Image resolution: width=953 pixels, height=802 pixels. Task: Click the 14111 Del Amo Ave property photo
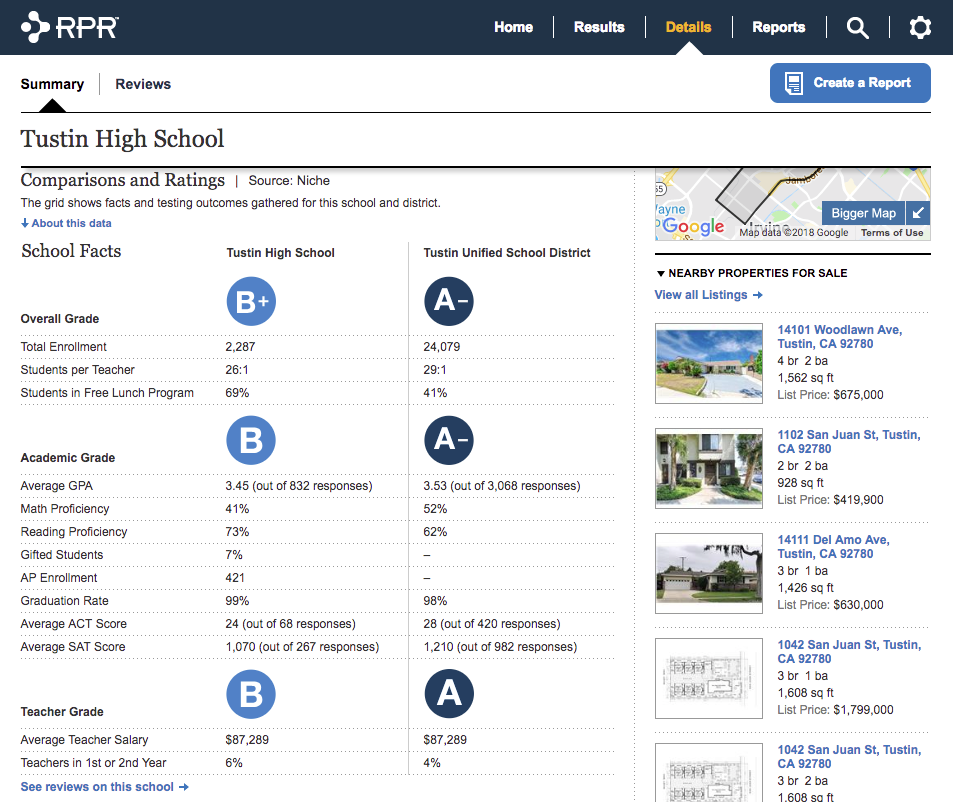[709, 574]
